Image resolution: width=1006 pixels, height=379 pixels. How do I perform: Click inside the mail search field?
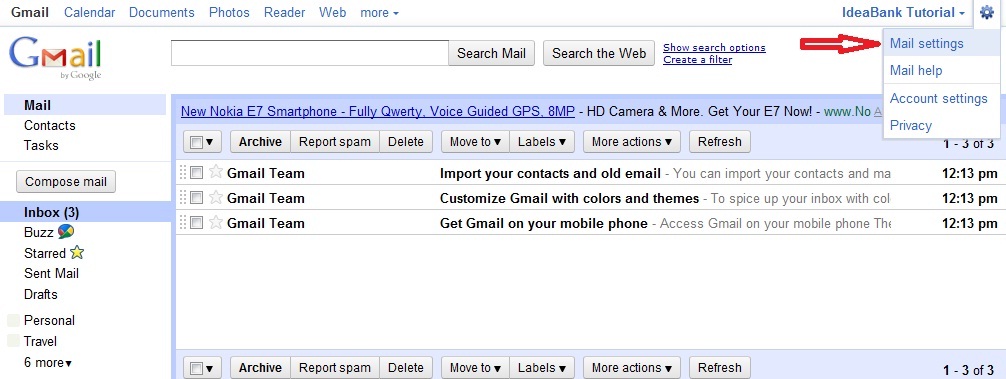tap(310, 53)
